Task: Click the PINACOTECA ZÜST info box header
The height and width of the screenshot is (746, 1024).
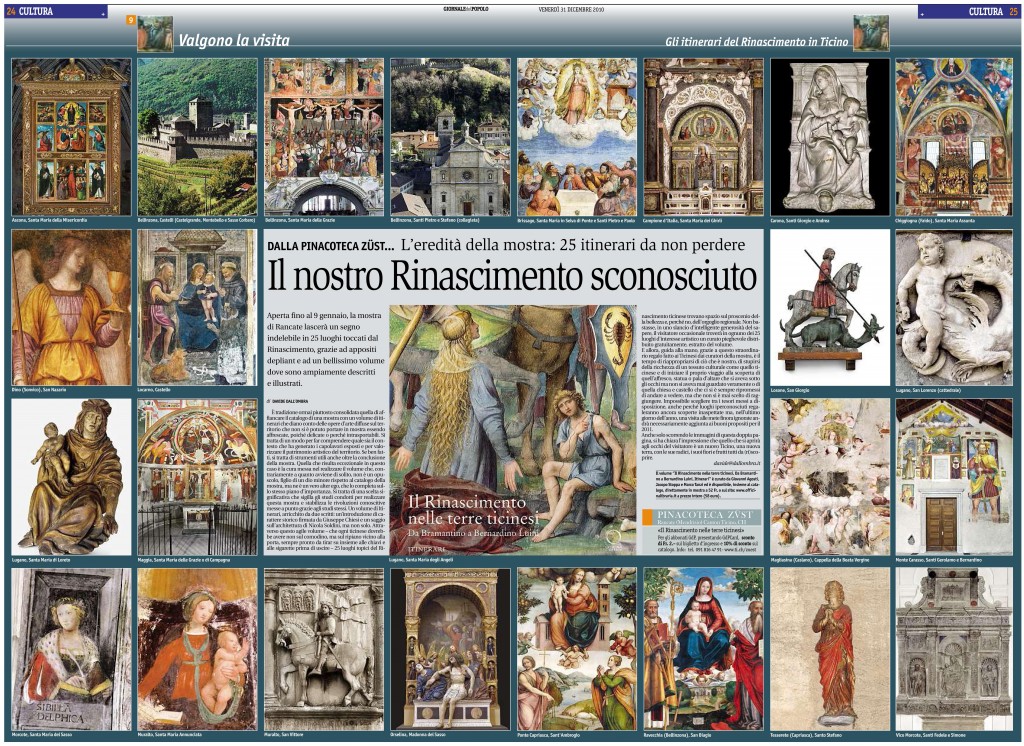Action: coord(702,518)
